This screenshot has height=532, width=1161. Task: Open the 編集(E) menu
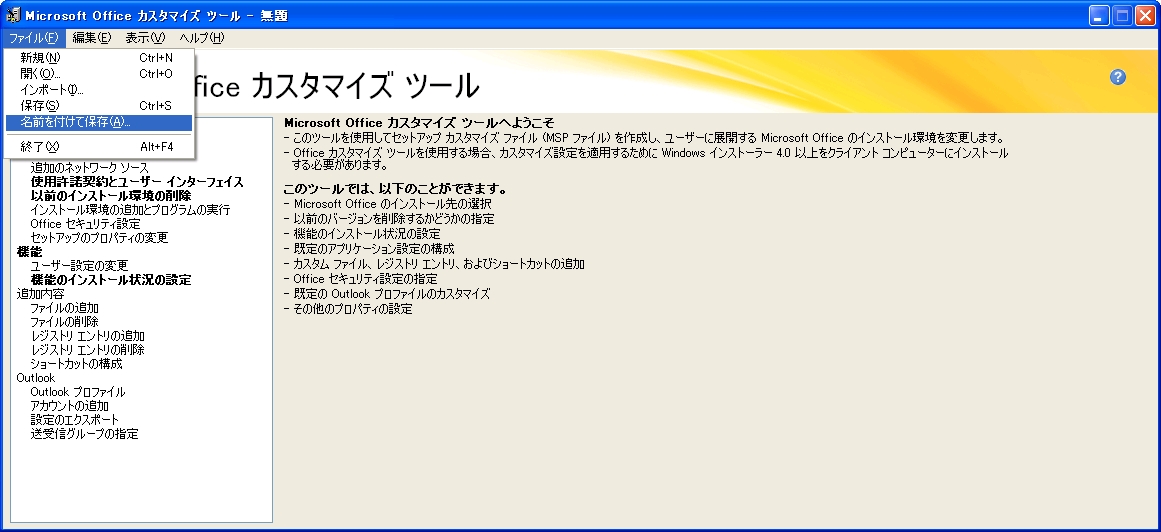(x=91, y=38)
